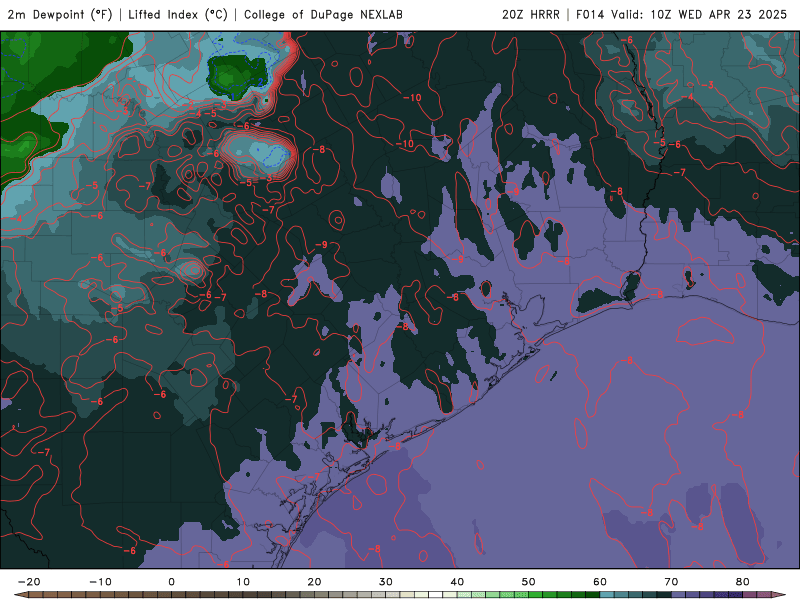Click the "College of DuPage NEXLAB" label
The image size is (800, 600).
[323, 14]
